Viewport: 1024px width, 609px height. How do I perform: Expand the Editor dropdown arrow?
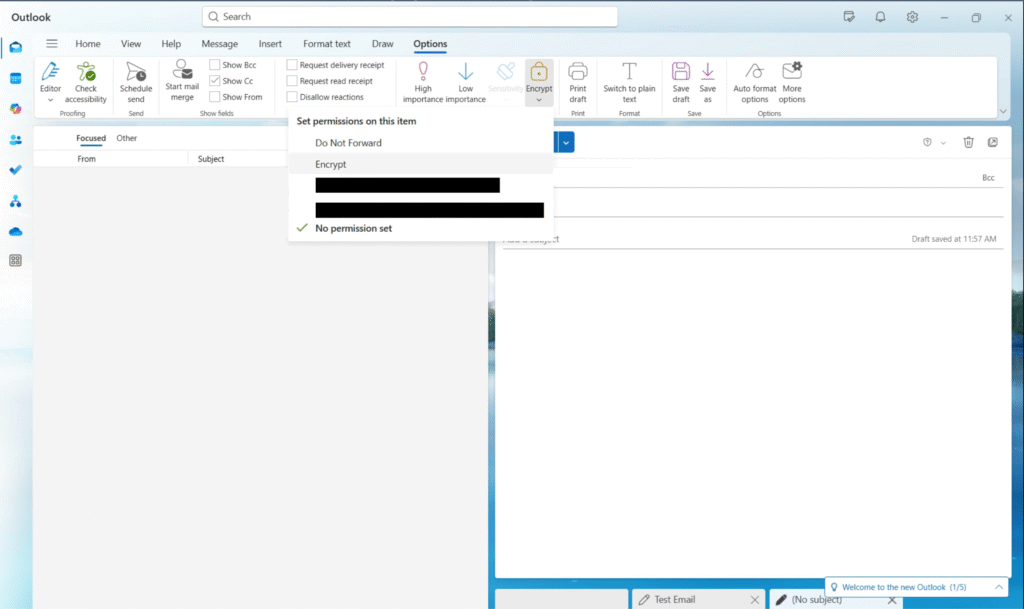click(x=50, y=100)
